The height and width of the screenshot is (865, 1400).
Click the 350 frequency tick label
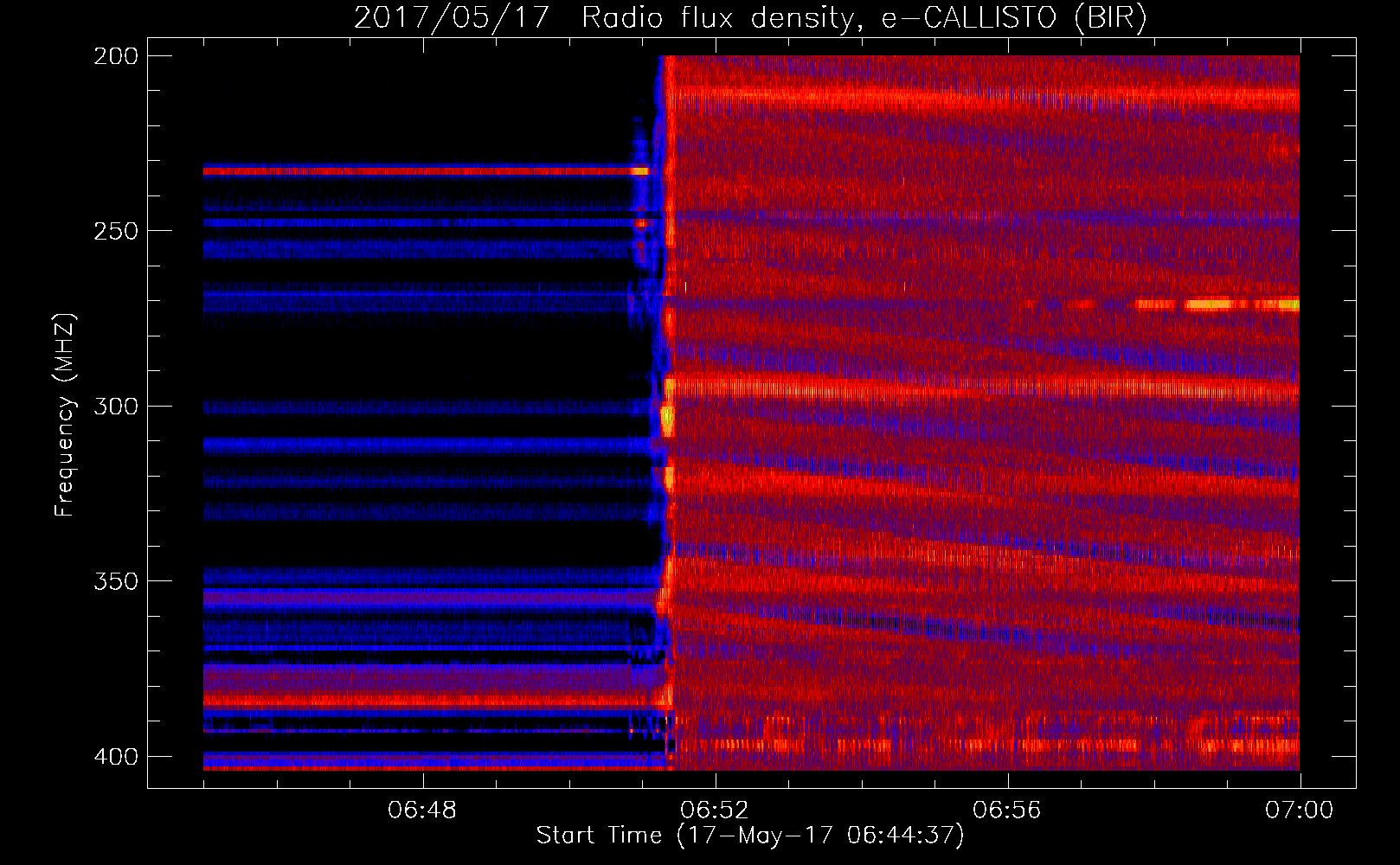click(x=116, y=581)
